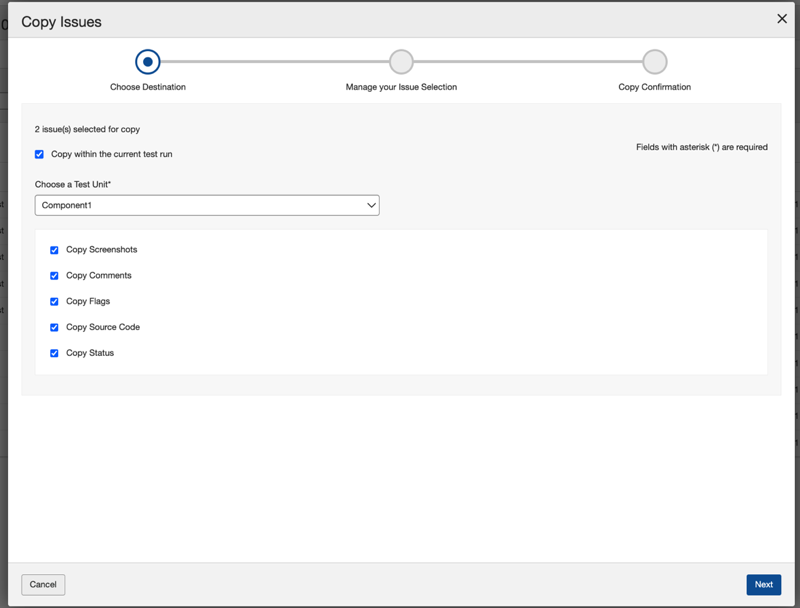
Task: Close the Copy Issues dialog
Action: [x=782, y=19]
